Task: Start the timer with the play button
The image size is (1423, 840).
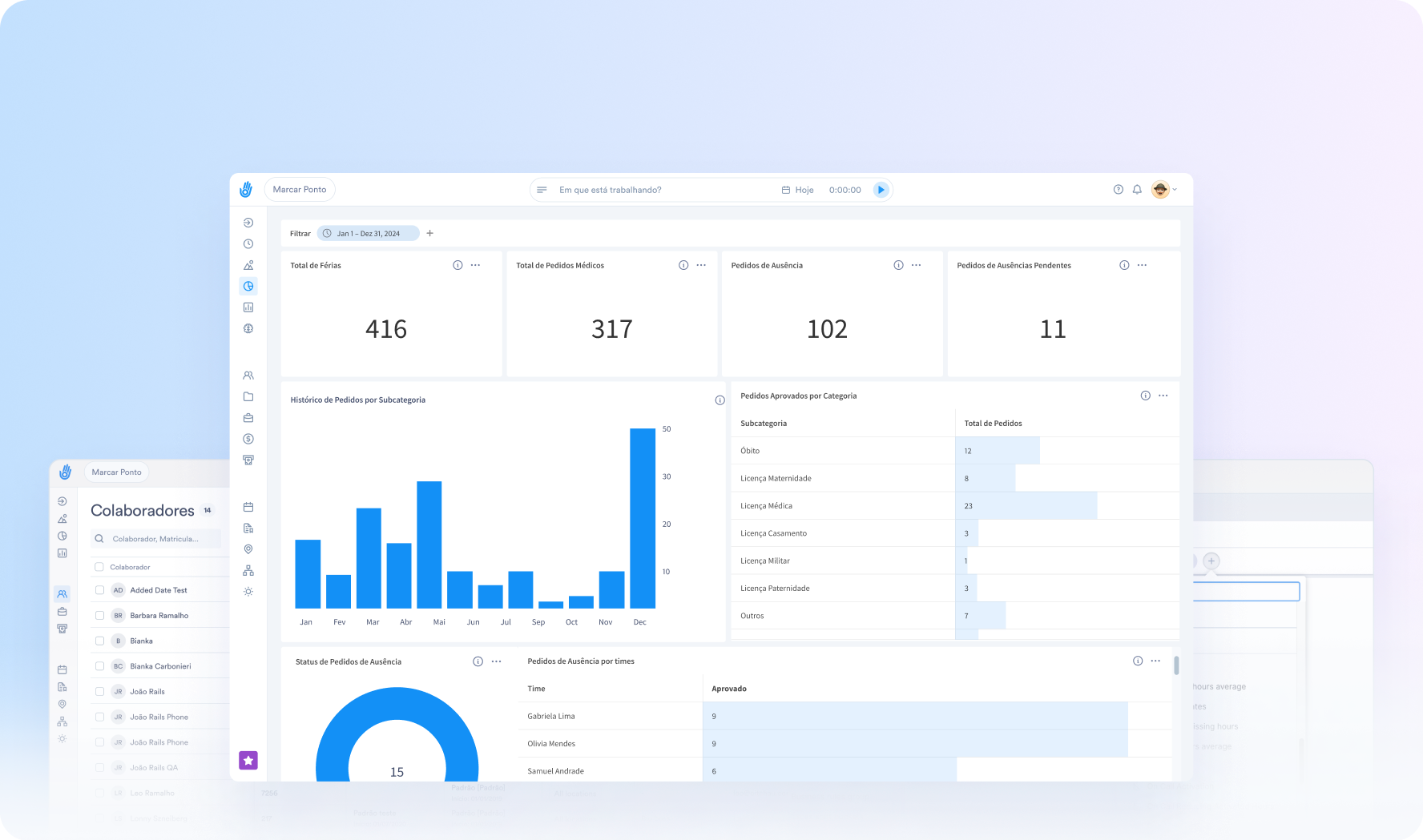Action: pyautogui.click(x=881, y=190)
